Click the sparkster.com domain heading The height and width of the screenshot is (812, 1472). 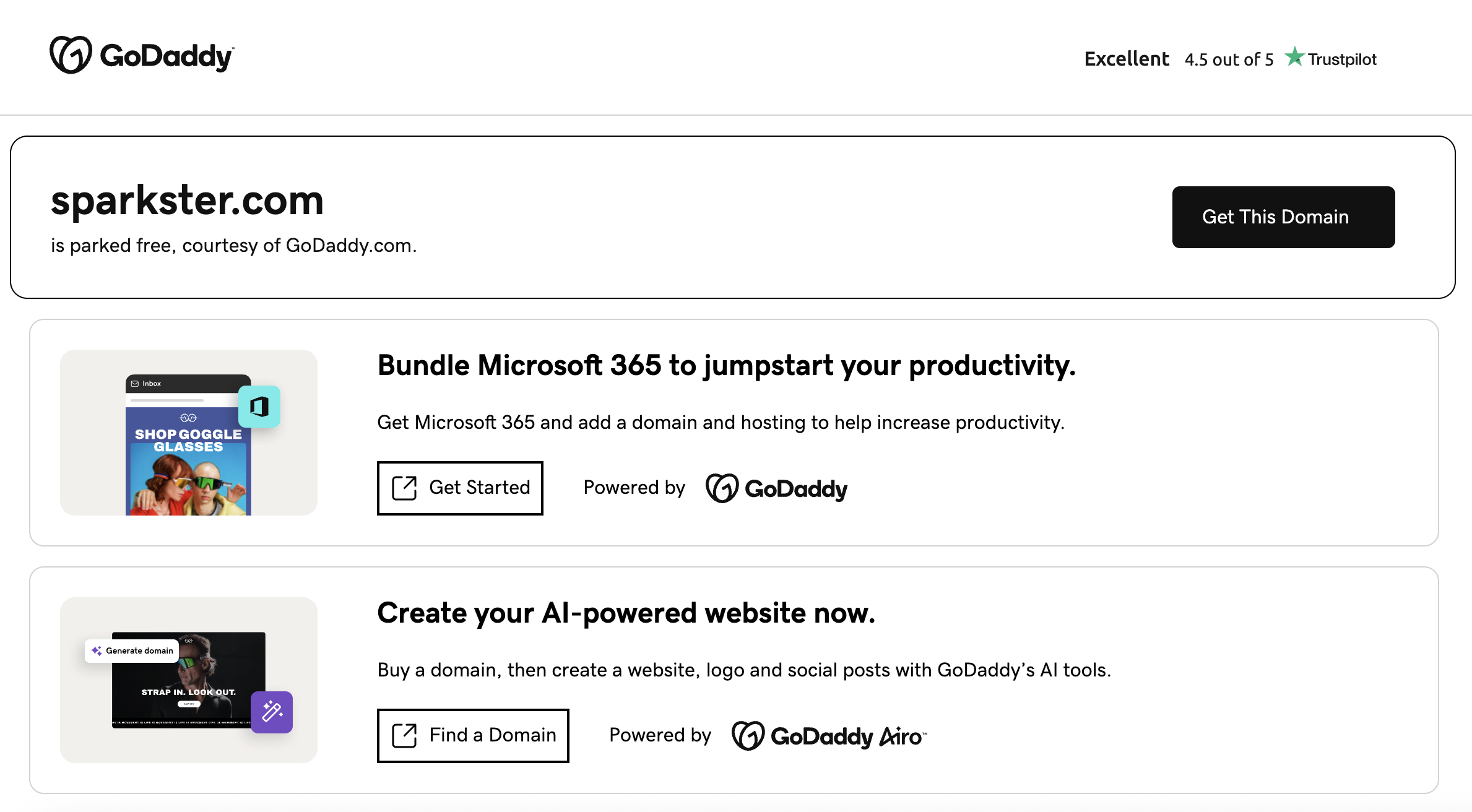pyautogui.click(x=187, y=201)
